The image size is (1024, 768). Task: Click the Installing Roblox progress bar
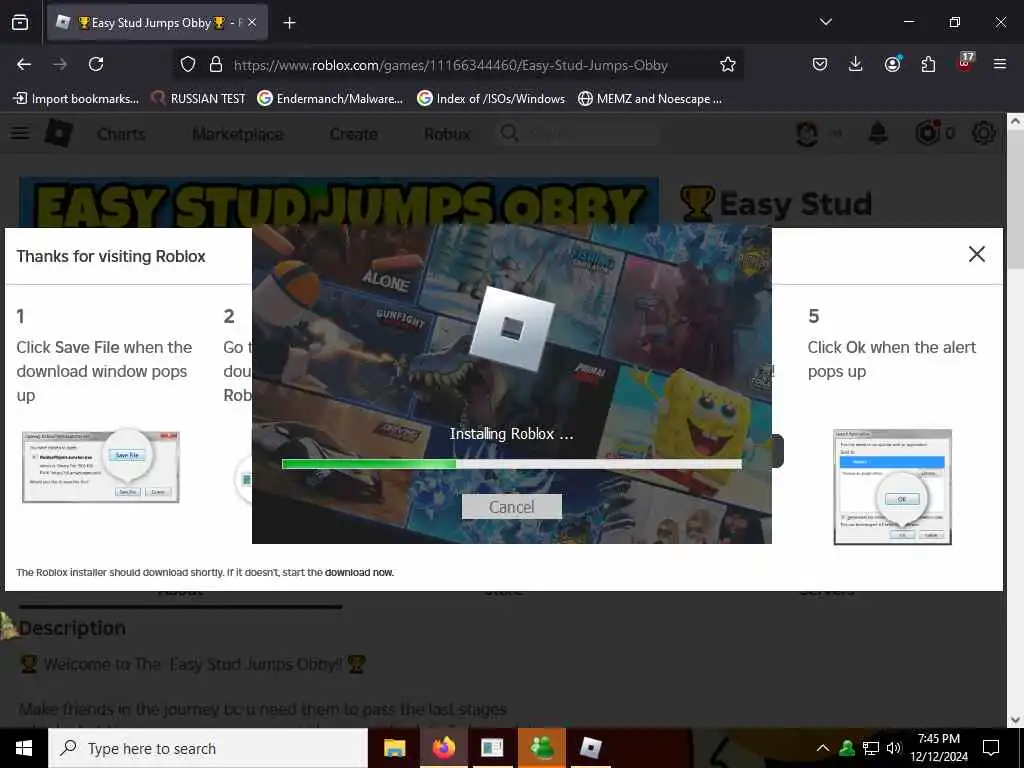point(511,464)
